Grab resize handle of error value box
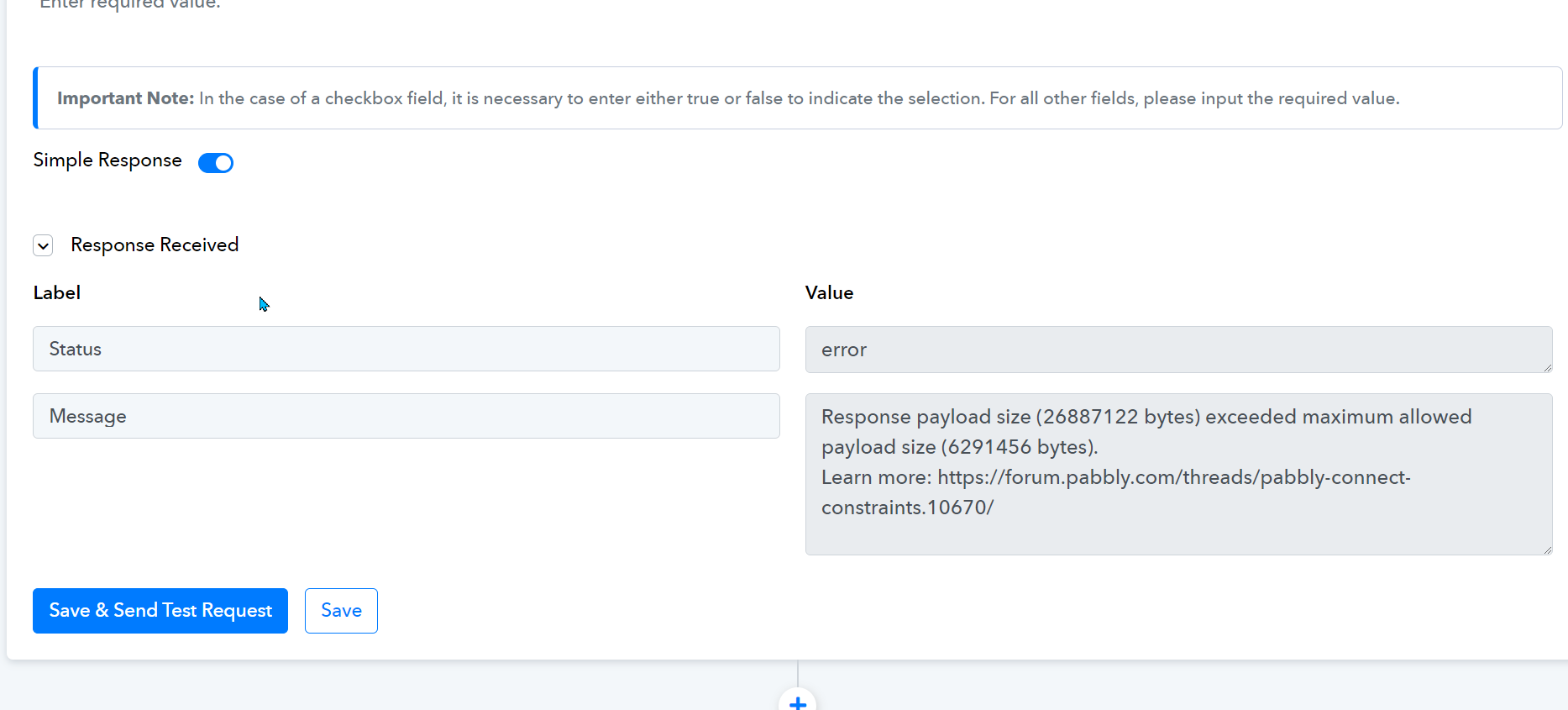Screen dimensions: 1568x710 (x=1547, y=367)
